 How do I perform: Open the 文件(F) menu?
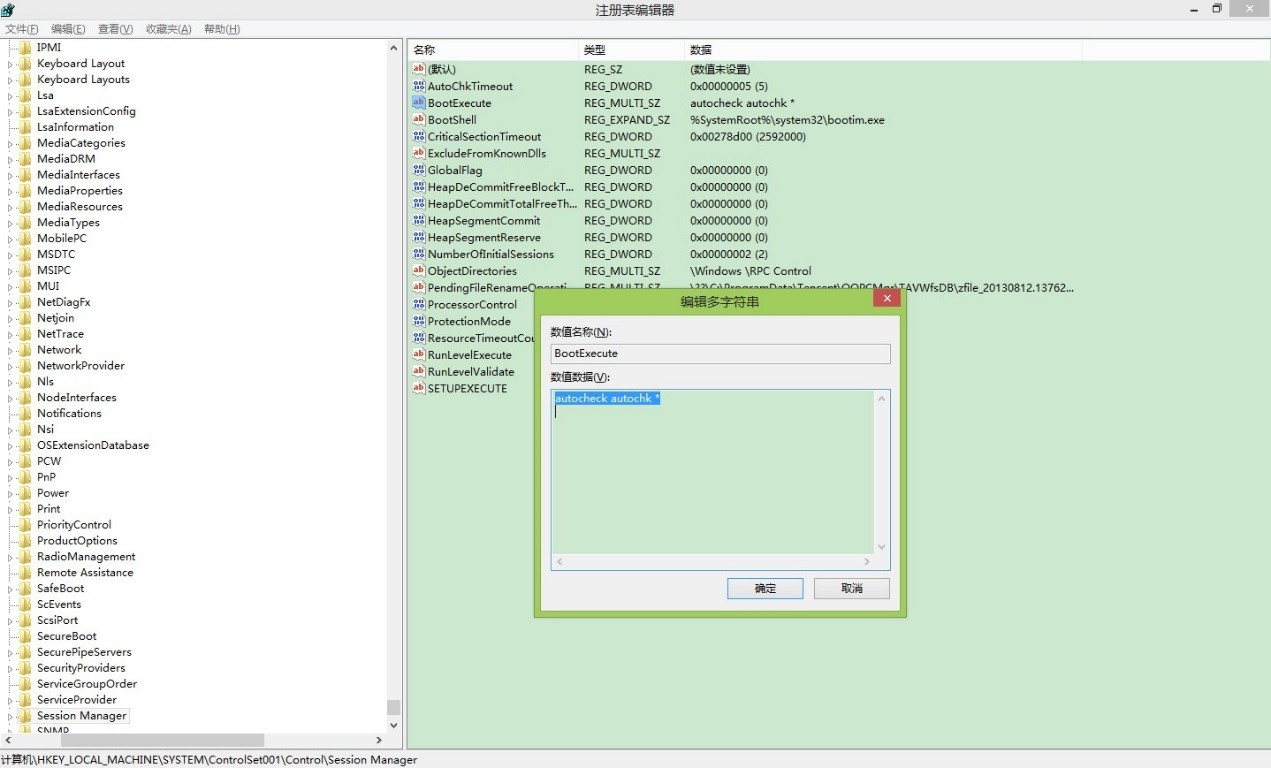22,29
